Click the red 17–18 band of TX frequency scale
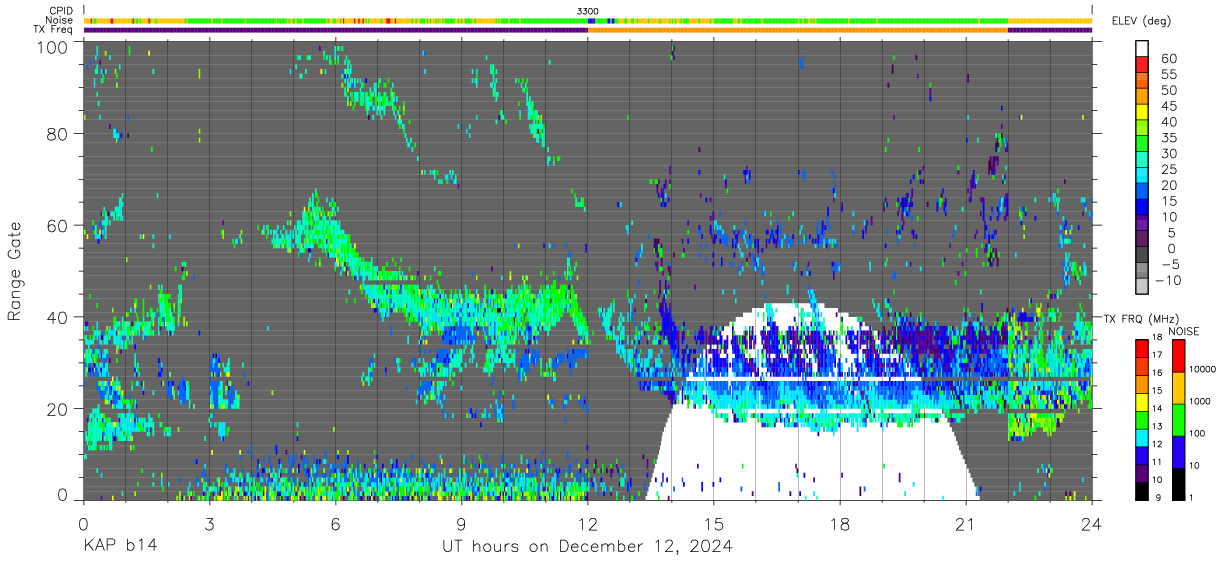Image resolution: width=1228 pixels, height=567 pixels. tap(1142, 349)
